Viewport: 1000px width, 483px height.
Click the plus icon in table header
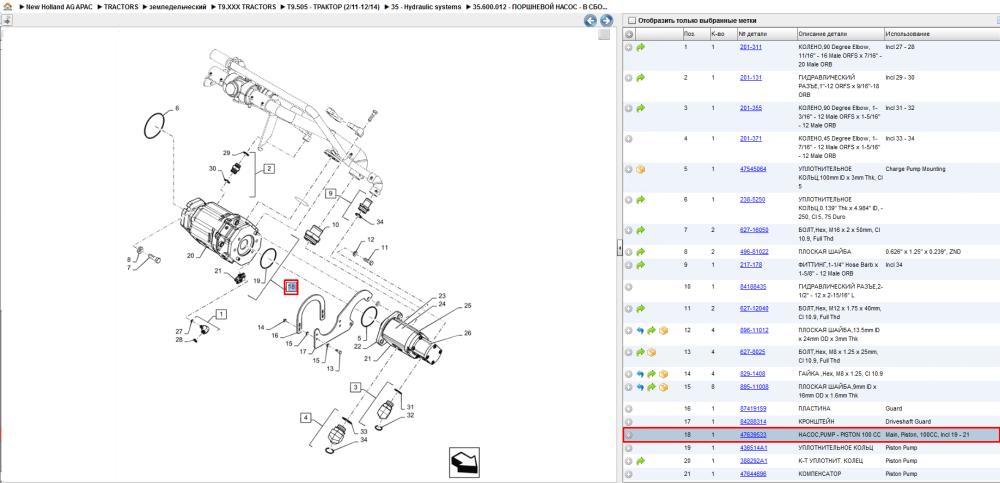(629, 34)
